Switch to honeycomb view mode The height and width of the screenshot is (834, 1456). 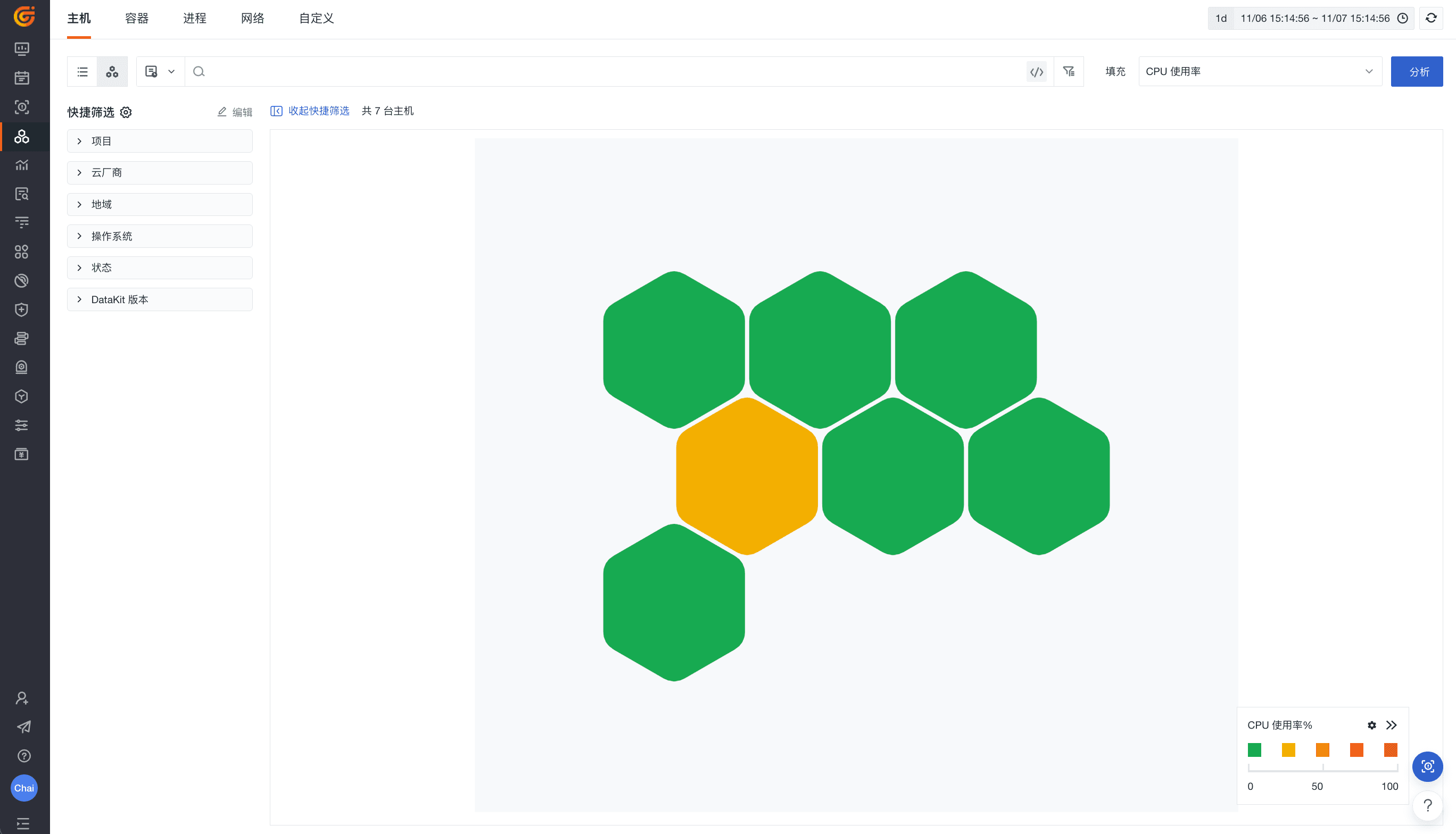[x=112, y=72]
